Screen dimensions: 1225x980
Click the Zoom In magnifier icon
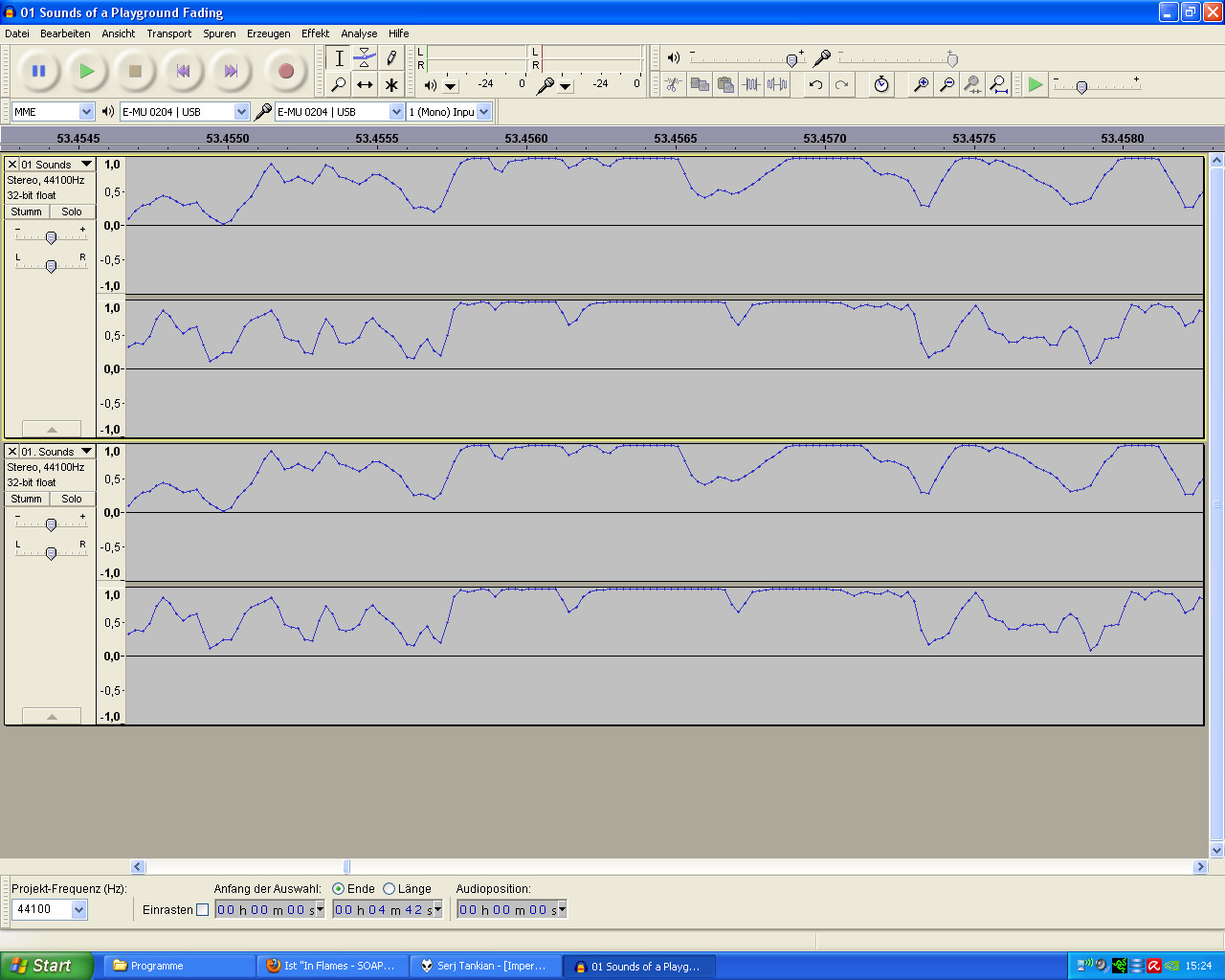(x=921, y=84)
